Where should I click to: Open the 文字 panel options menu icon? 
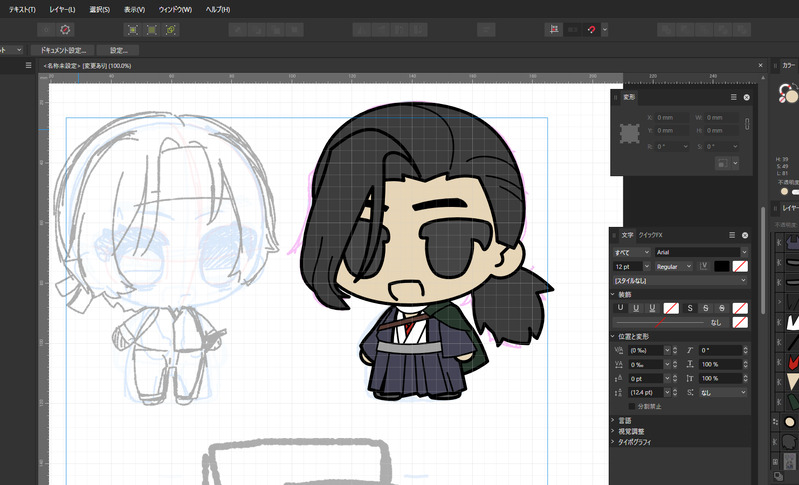(x=733, y=234)
